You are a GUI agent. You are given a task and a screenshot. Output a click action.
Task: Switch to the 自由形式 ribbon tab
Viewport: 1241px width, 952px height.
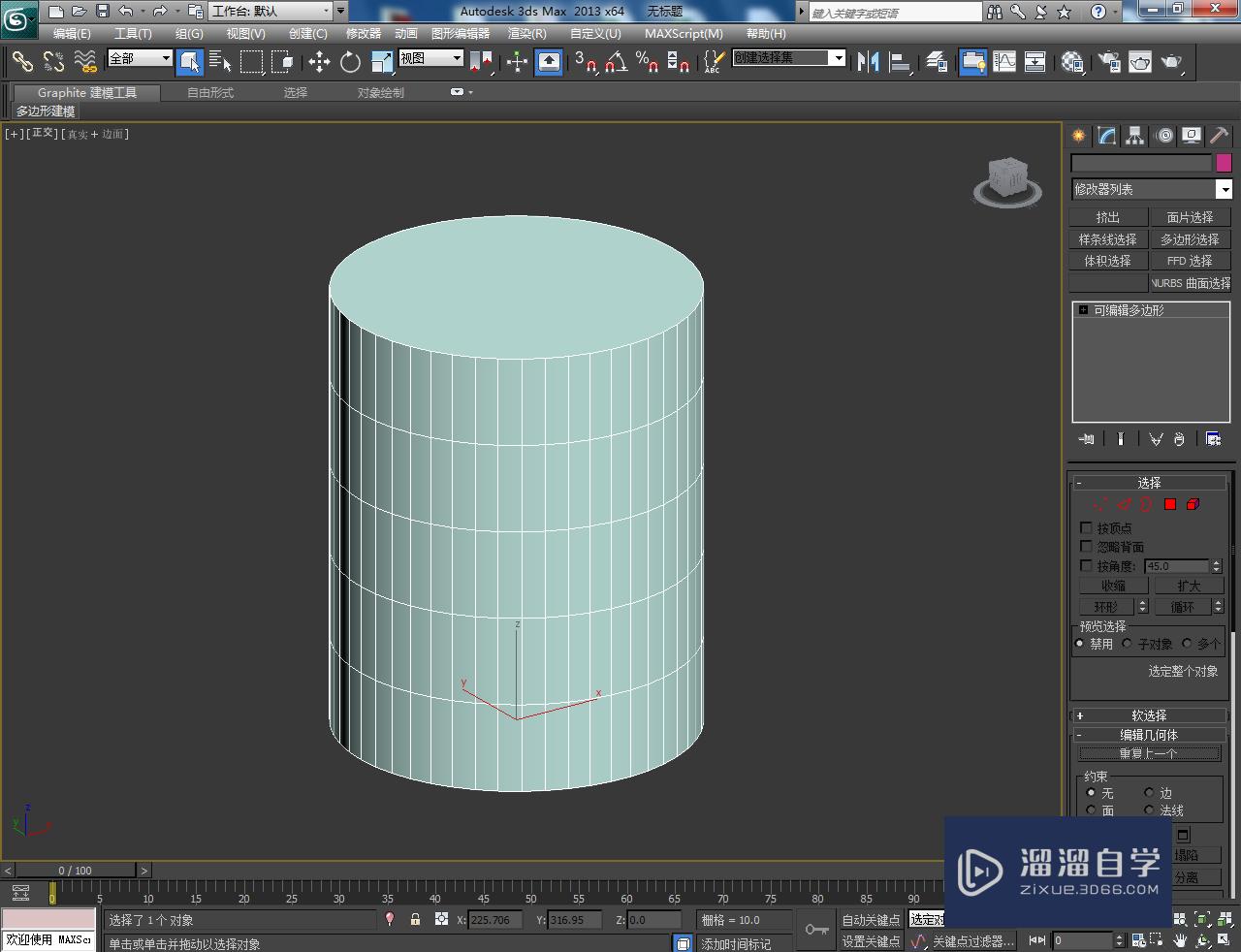click(210, 93)
